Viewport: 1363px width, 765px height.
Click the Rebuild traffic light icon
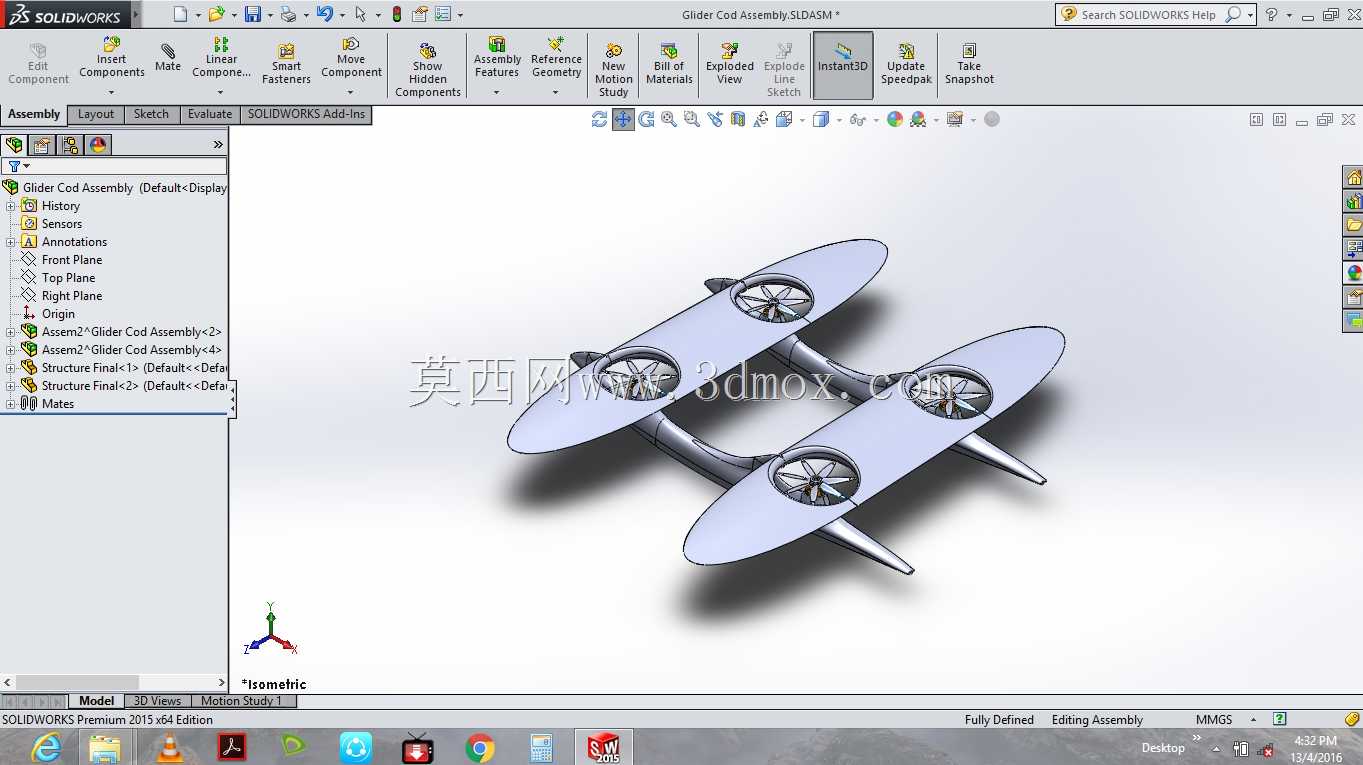[x=397, y=14]
